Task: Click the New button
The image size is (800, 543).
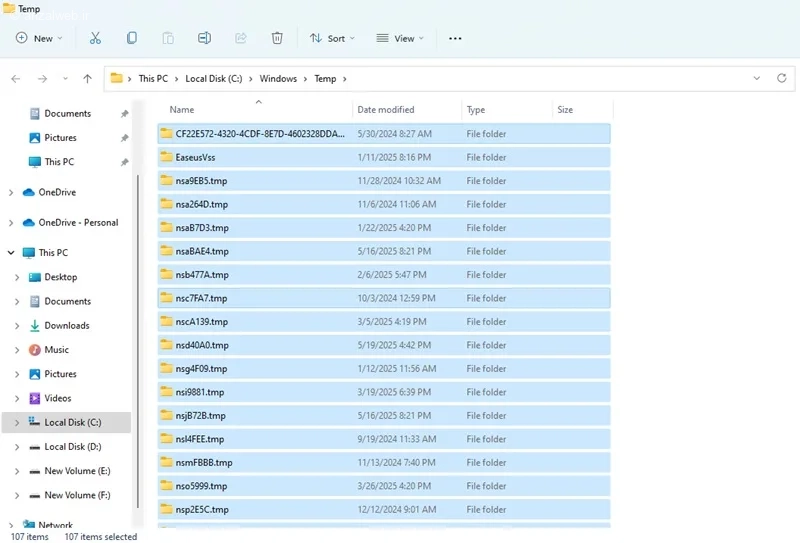Action: [39, 38]
